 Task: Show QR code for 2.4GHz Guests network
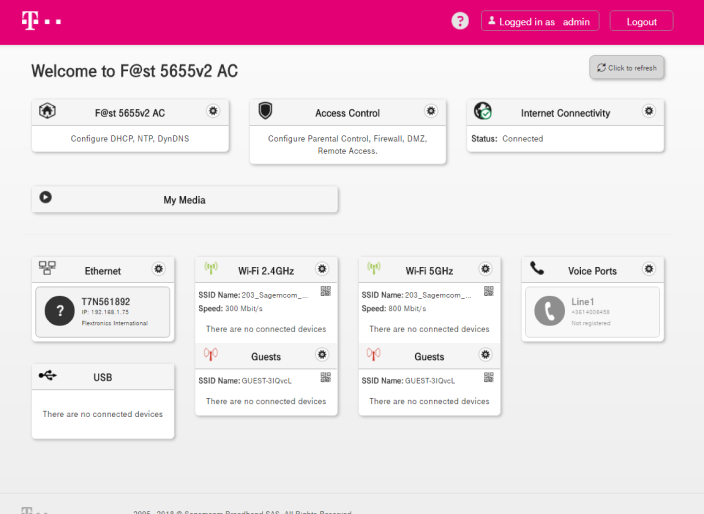pos(325,377)
